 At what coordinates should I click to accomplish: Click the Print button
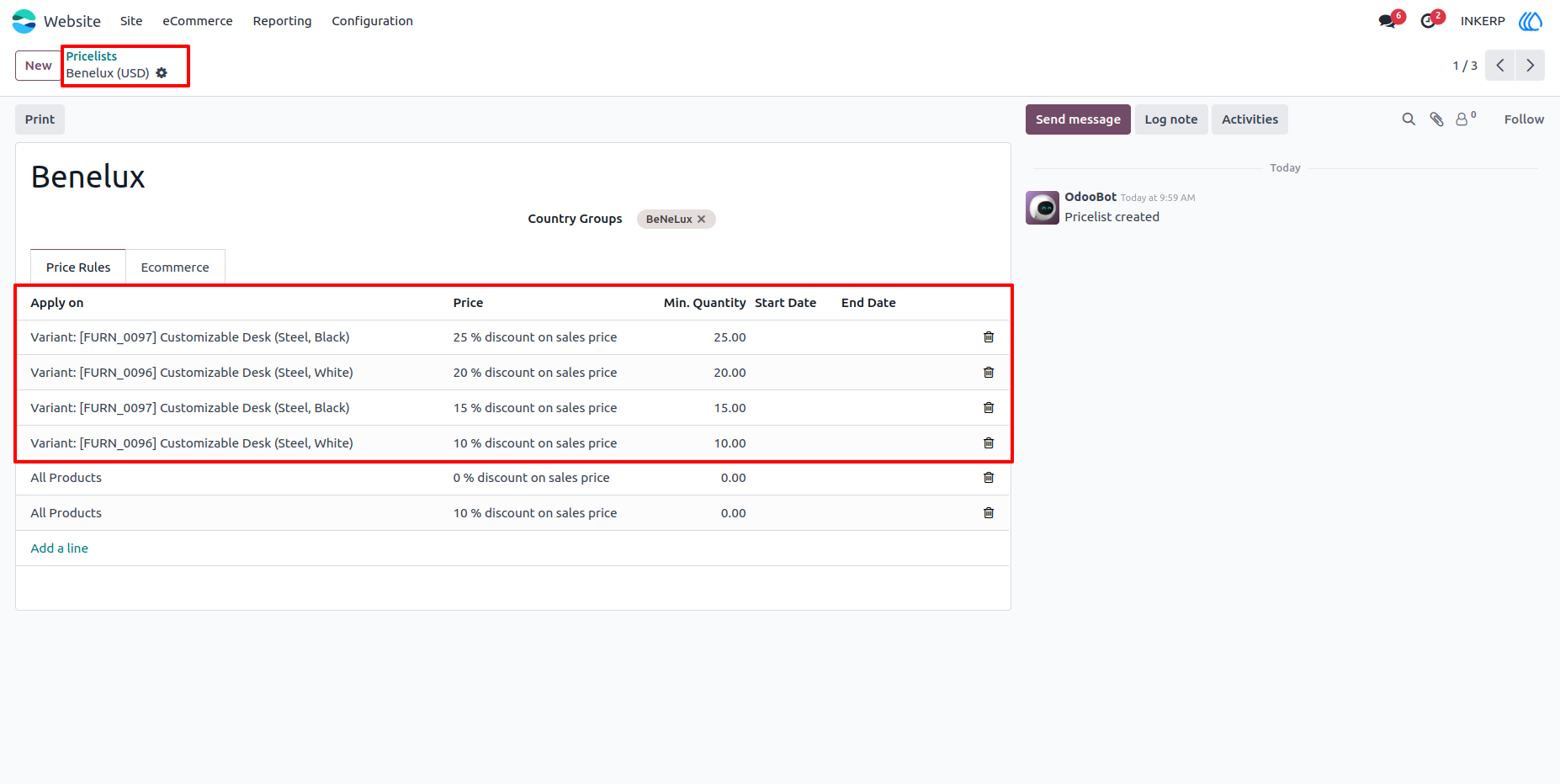[40, 119]
